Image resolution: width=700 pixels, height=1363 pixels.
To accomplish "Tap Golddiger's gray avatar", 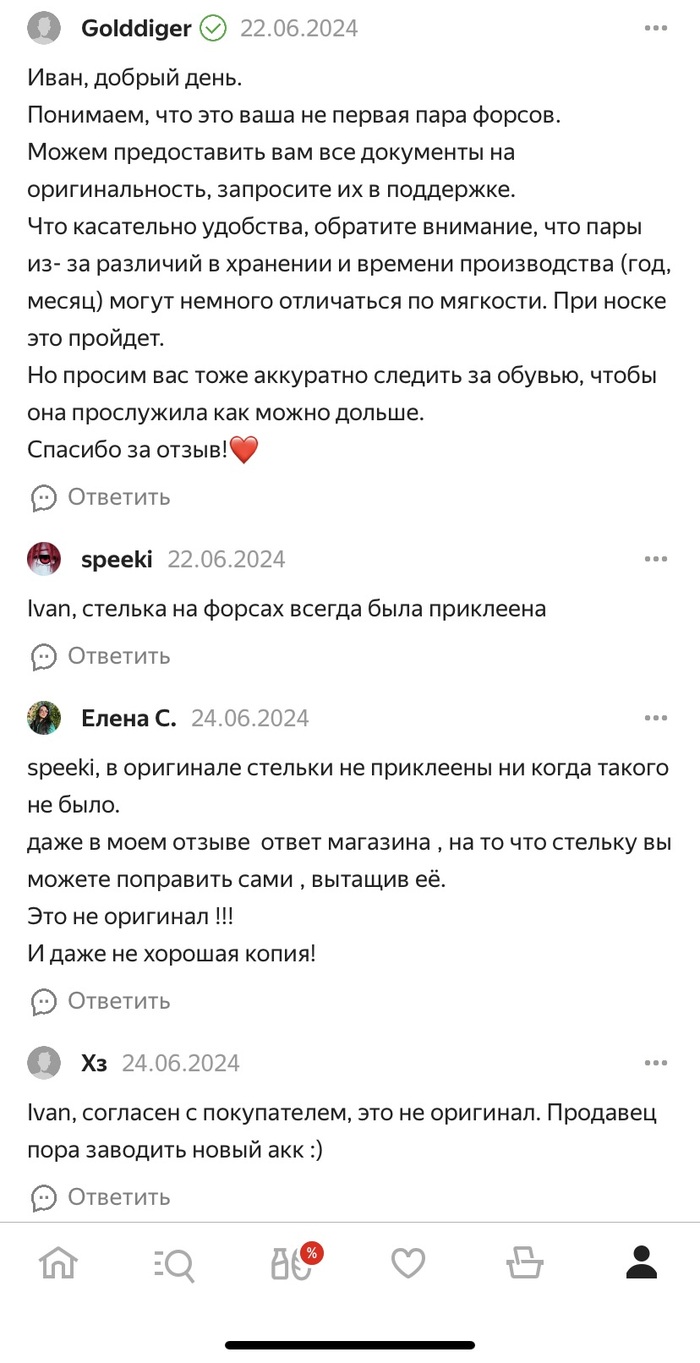I will click(44, 29).
